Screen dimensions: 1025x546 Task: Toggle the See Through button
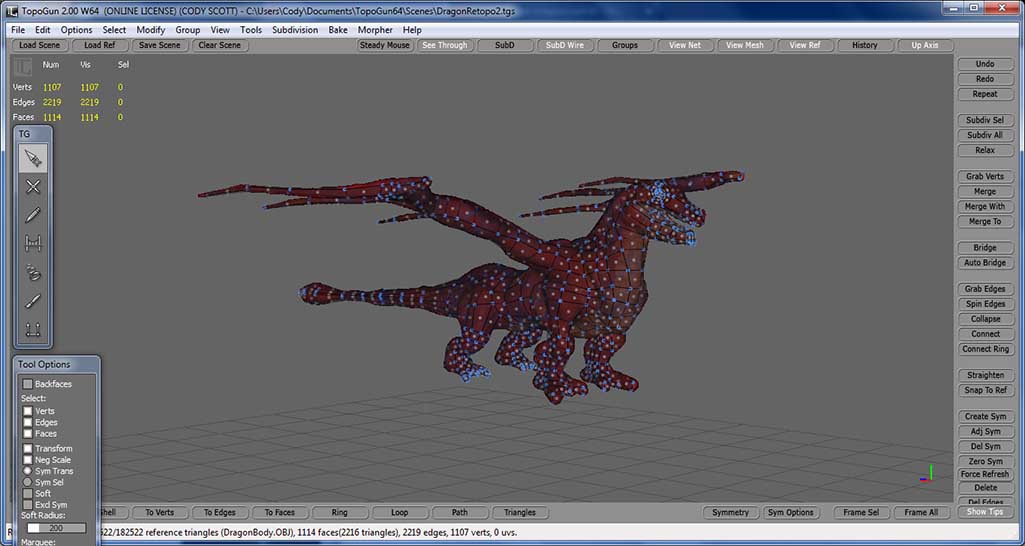(x=445, y=45)
